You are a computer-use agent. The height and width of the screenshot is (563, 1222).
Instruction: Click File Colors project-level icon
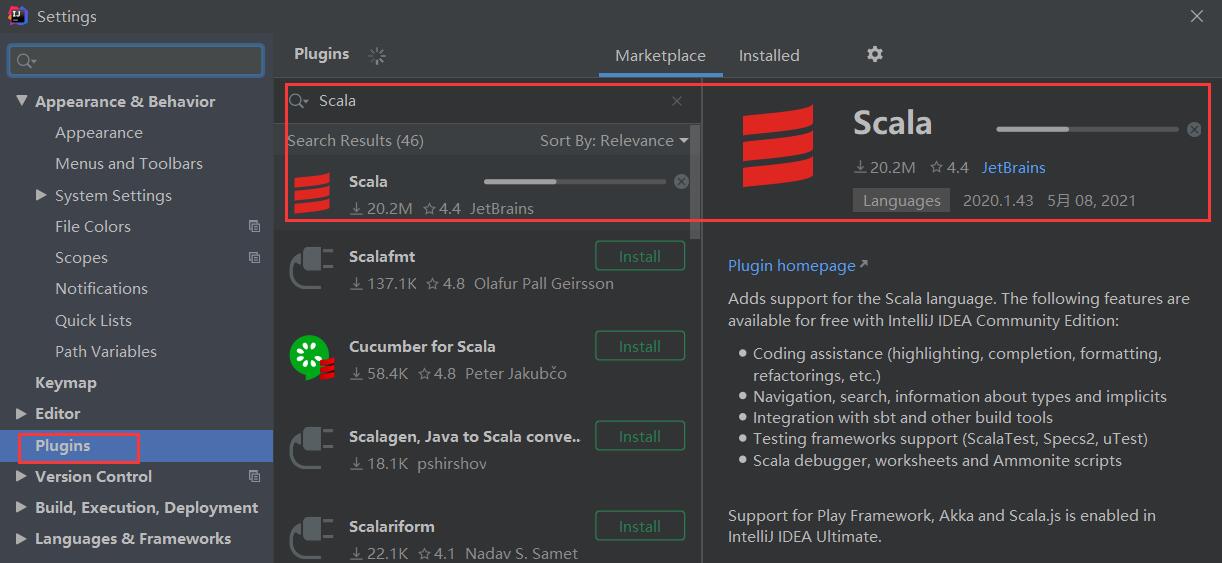tap(254, 226)
